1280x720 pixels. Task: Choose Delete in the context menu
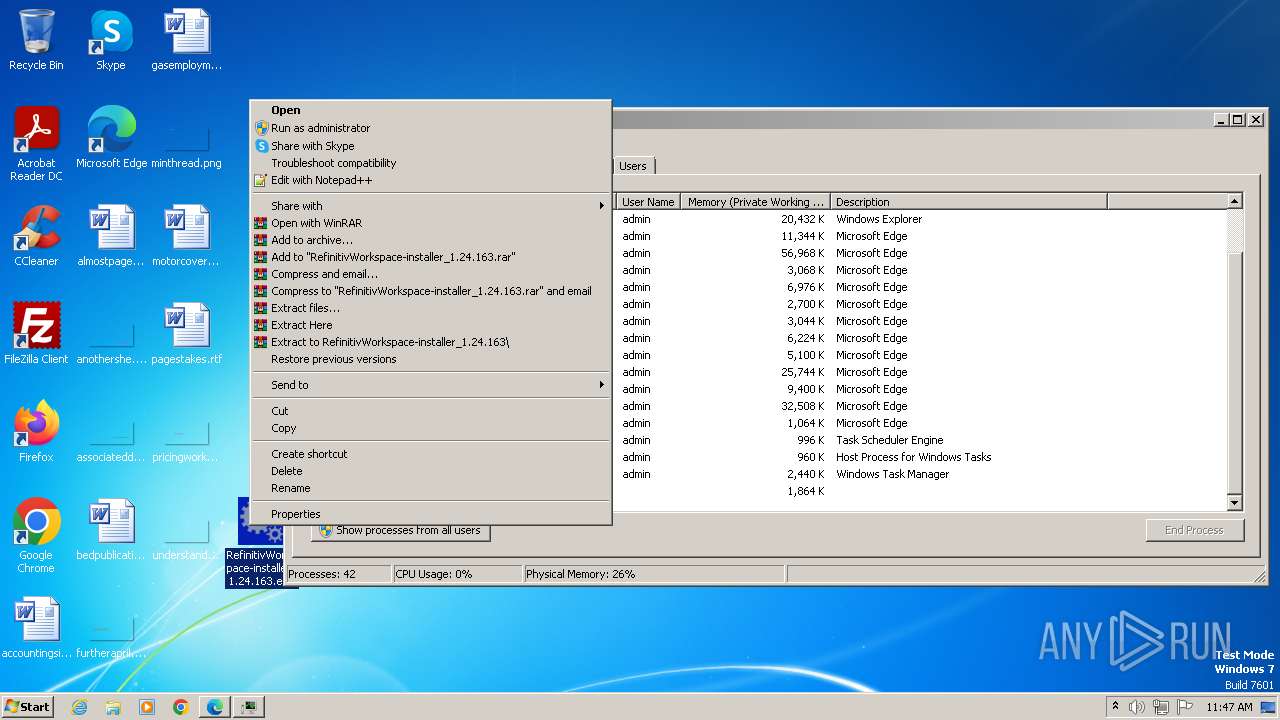(x=430, y=471)
